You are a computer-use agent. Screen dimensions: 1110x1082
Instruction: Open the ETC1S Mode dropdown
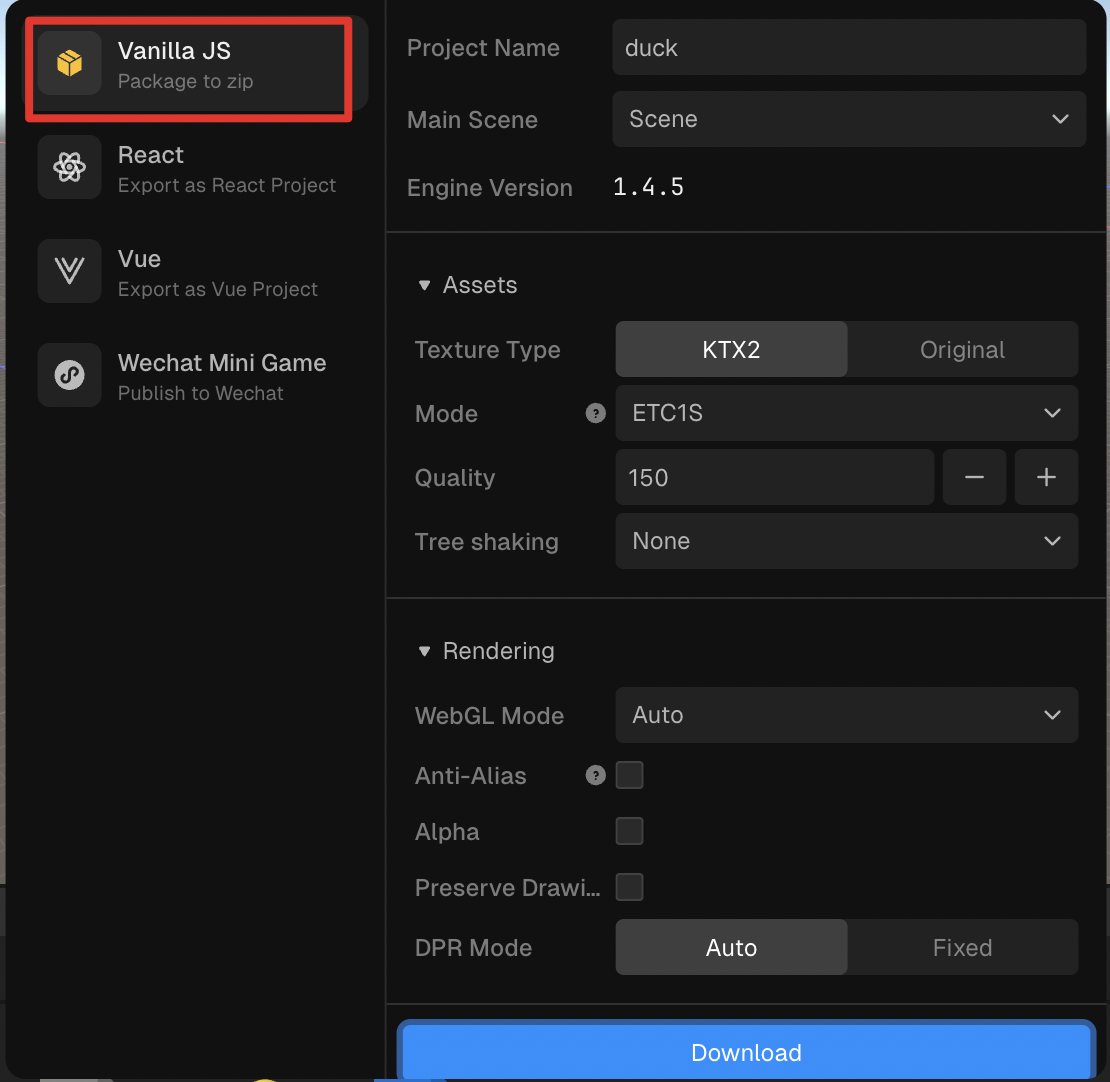tap(846, 413)
